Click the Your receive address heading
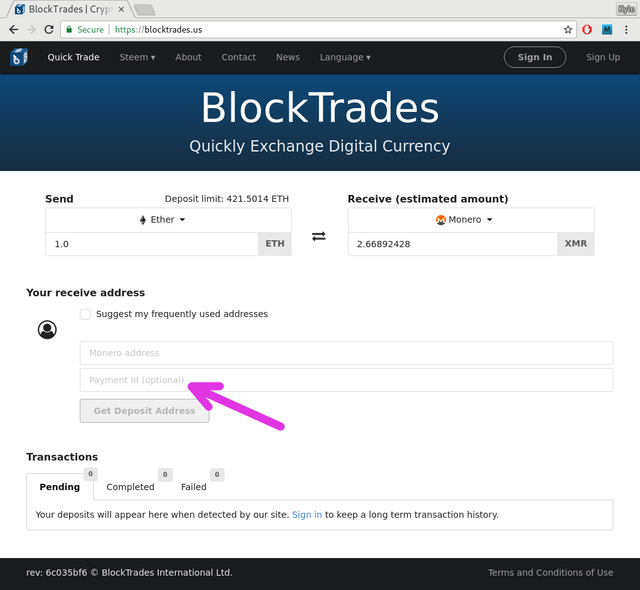Screen dimensions: 640x590 [x=86, y=293]
